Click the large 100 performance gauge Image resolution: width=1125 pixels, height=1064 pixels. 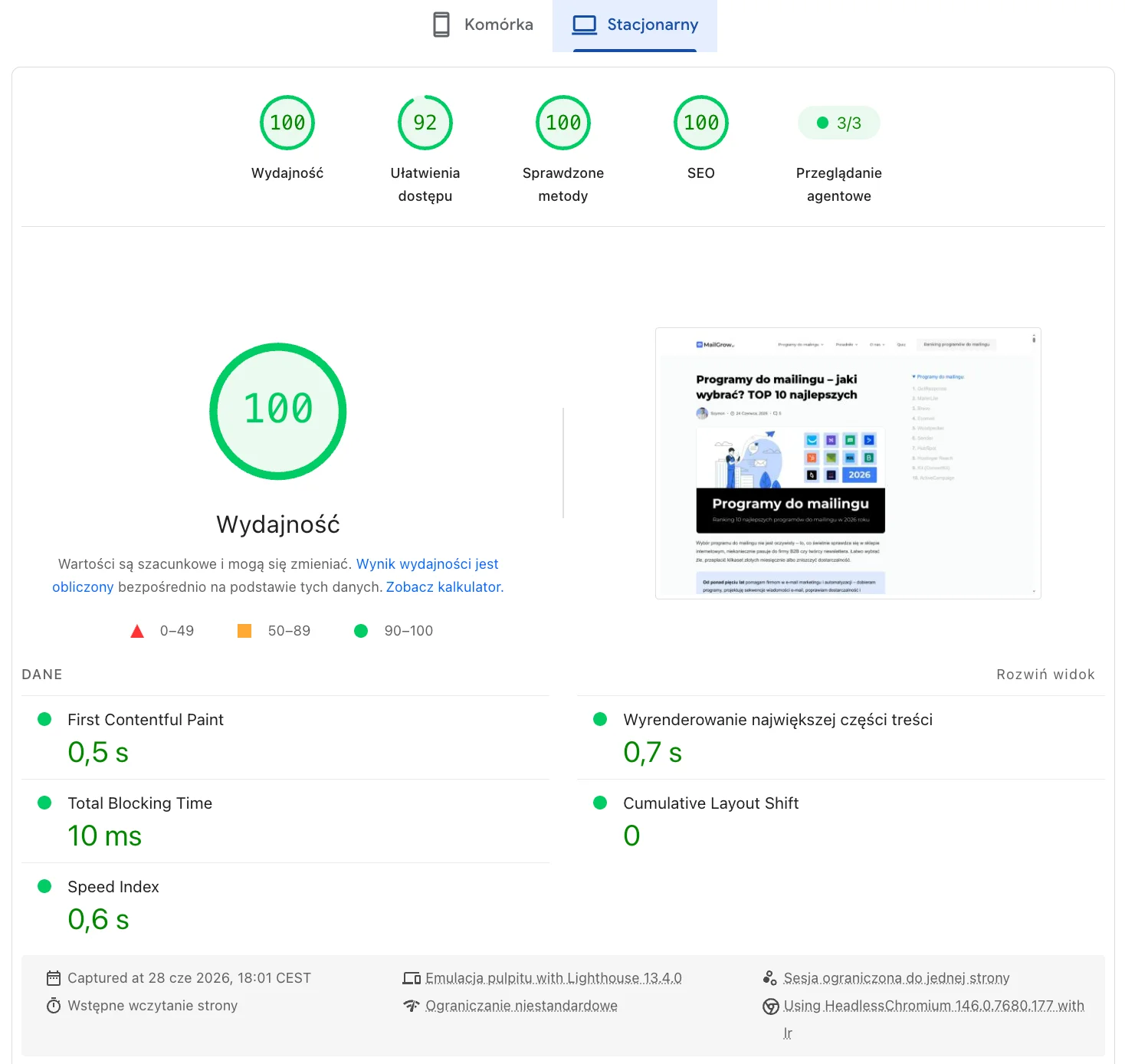tap(278, 411)
